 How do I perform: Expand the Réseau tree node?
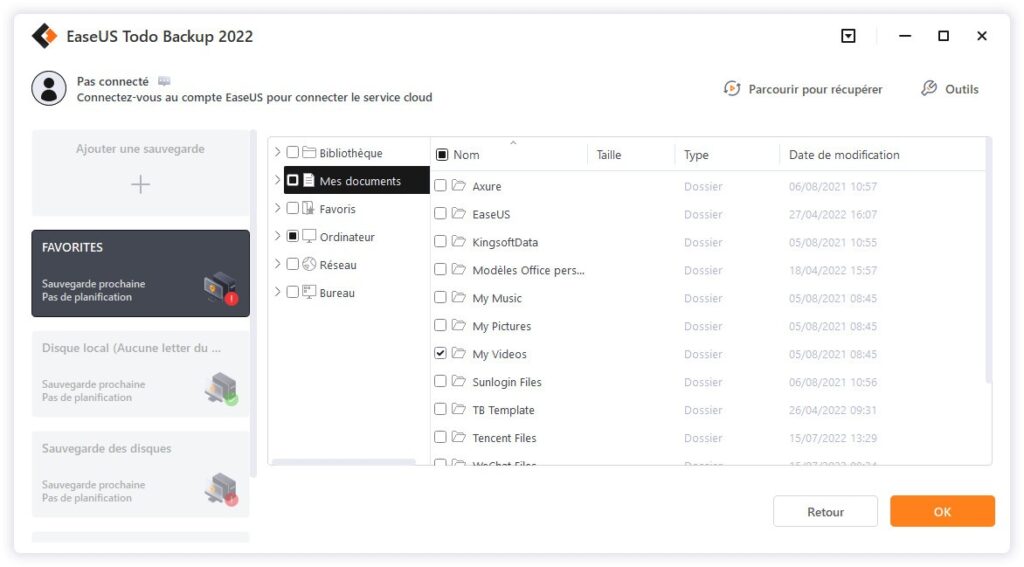coord(278,264)
